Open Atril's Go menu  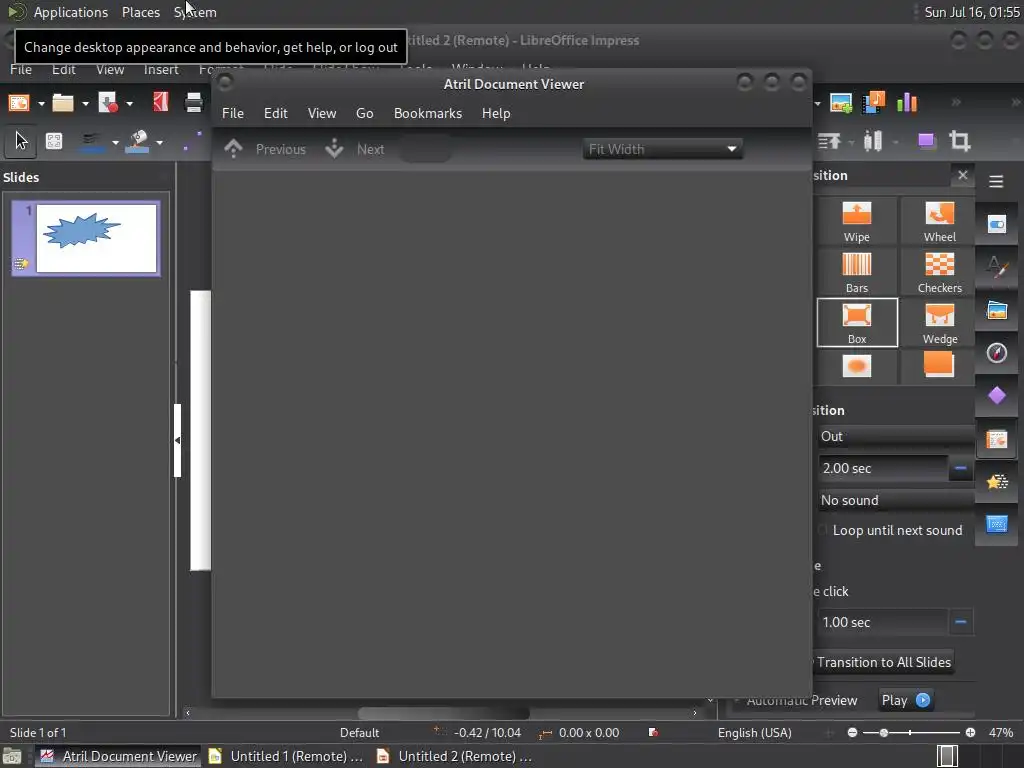[x=364, y=114]
